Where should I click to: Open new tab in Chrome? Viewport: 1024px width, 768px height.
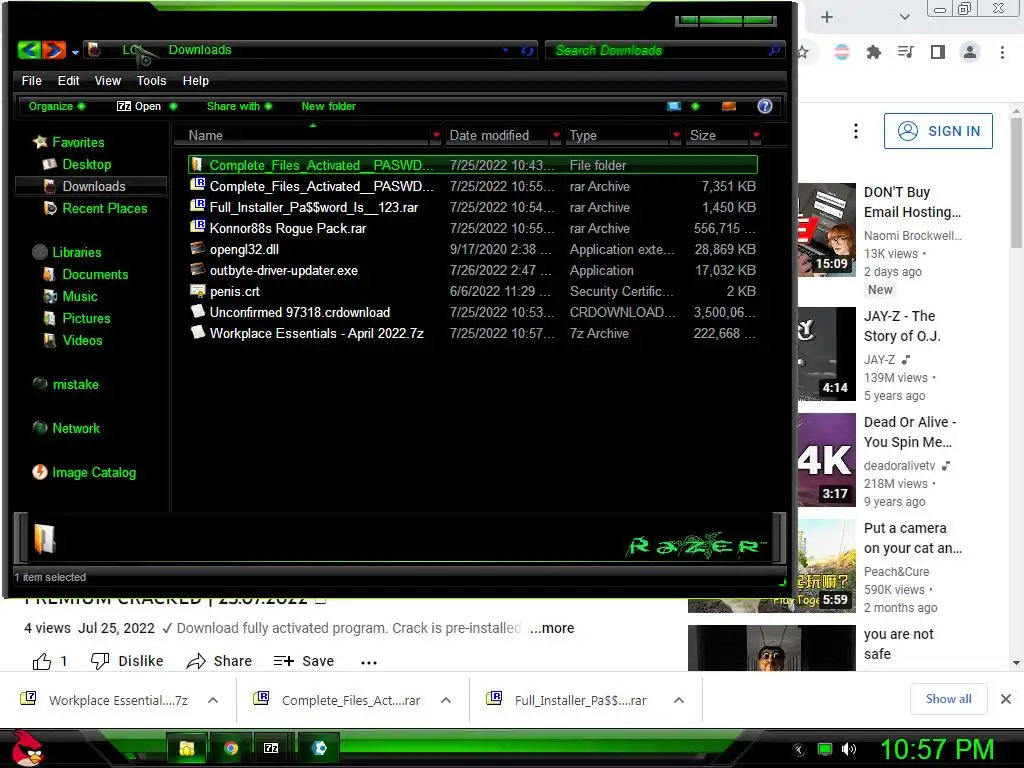(x=827, y=17)
